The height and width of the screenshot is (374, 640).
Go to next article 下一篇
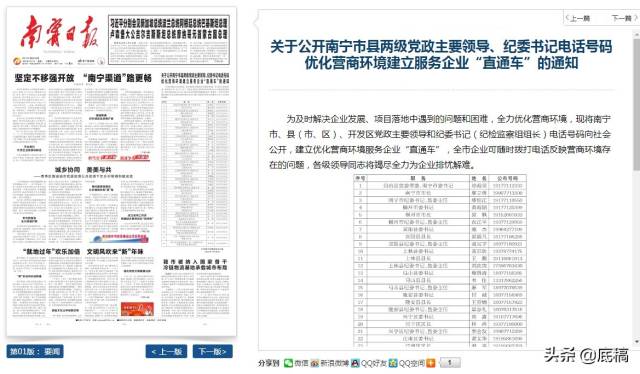(x=624, y=18)
